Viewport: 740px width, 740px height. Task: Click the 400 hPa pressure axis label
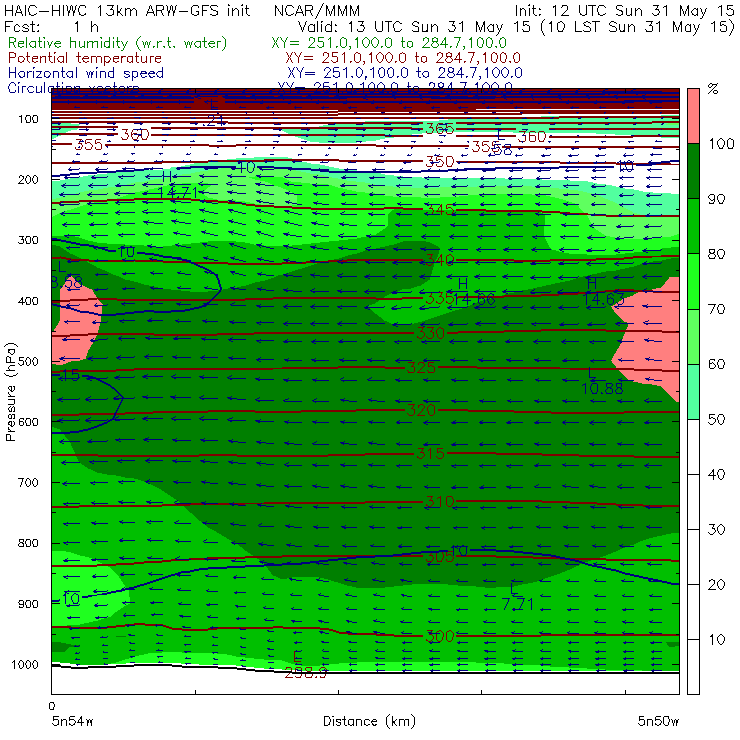tap(28, 301)
